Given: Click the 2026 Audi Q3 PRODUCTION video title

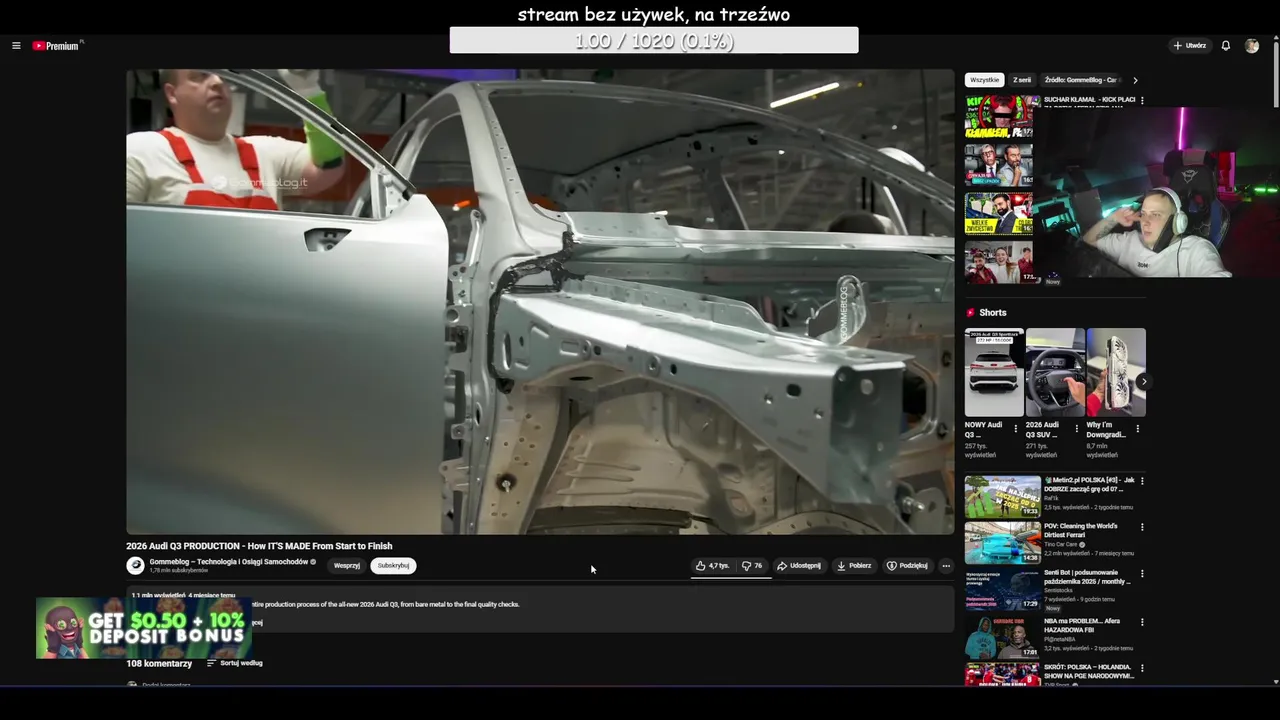Looking at the screenshot, I should click(x=259, y=546).
